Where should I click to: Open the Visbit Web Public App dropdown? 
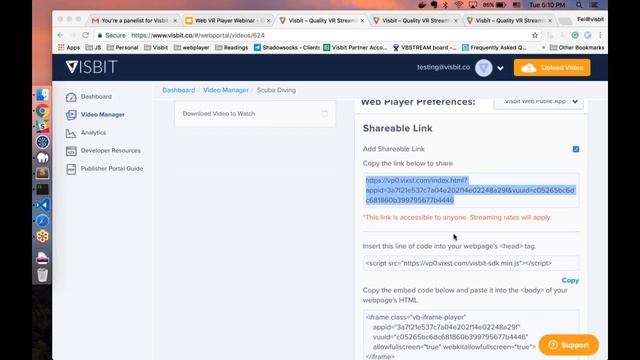point(538,102)
